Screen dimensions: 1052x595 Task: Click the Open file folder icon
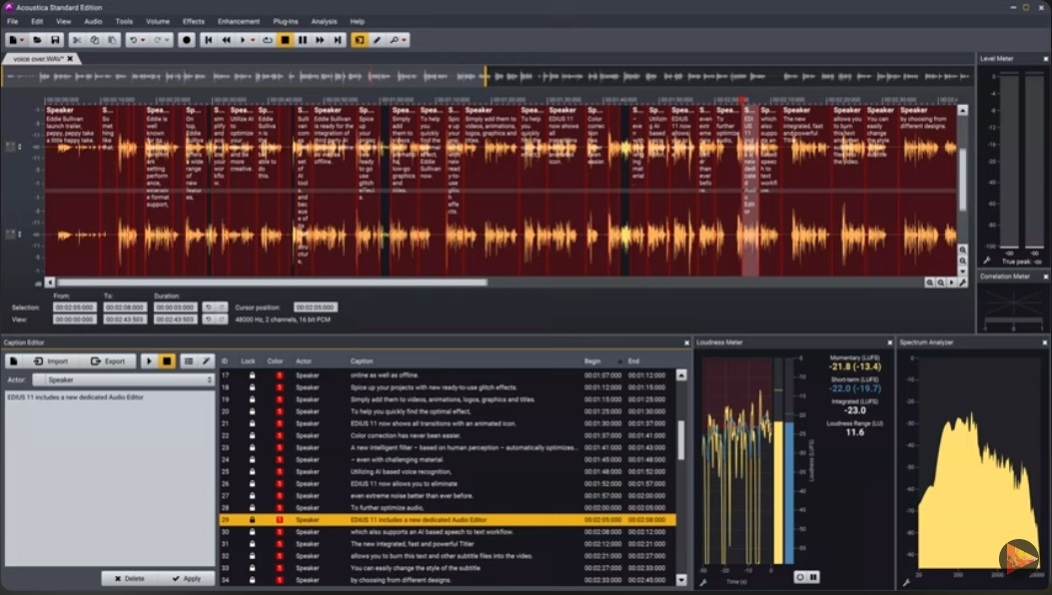pos(38,40)
